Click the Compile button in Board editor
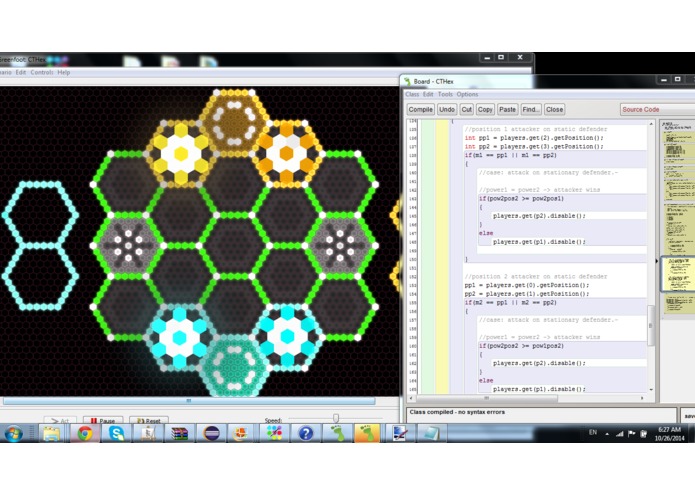The width and height of the screenshot is (695, 494). click(420, 109)
